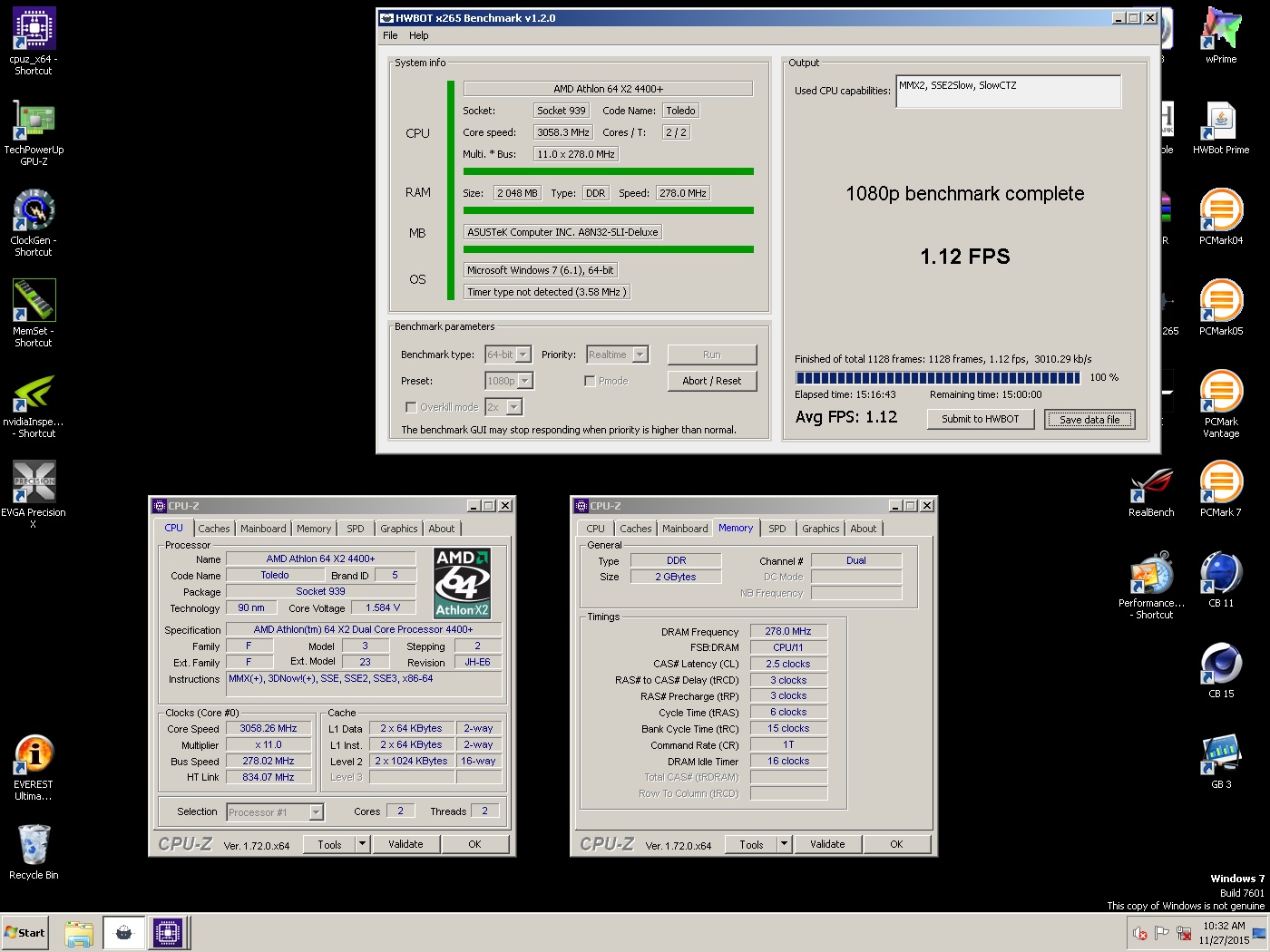Click the HWBOT benchmark taskbar button
The width and height of the screenshot is (1270, 952).
tap(123, 933)
